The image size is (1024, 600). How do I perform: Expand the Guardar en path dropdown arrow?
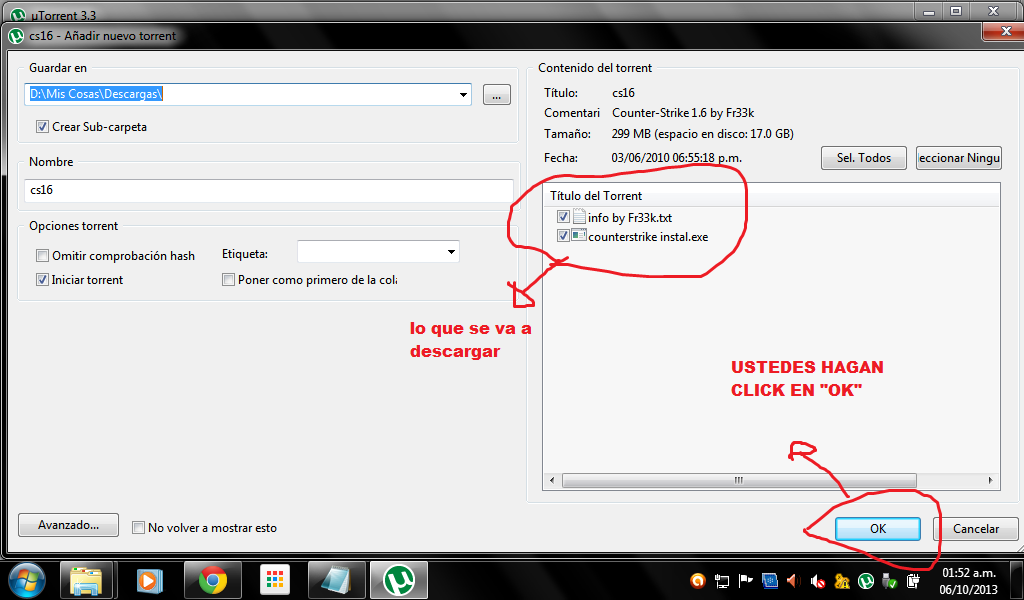463,95
